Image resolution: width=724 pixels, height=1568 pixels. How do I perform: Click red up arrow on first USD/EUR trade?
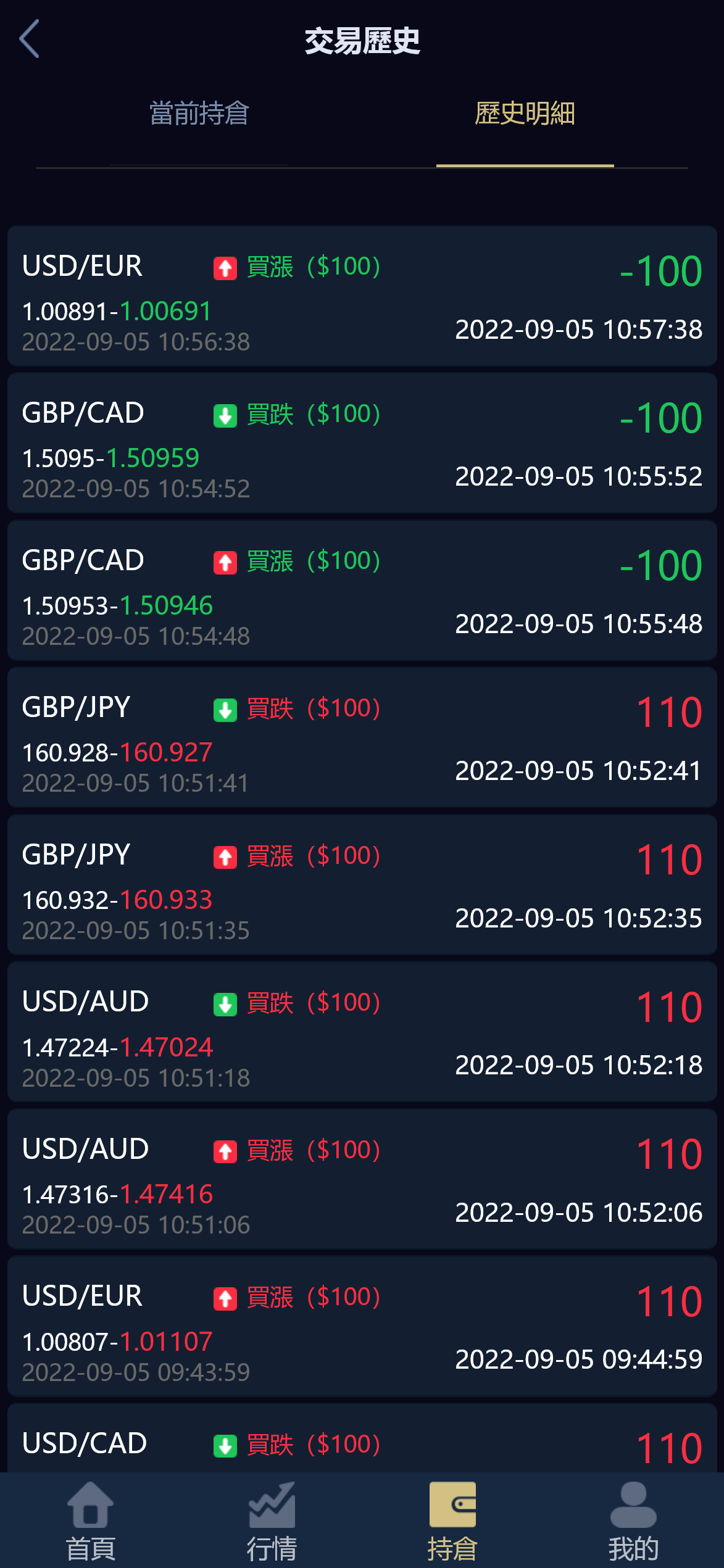pos(225,268)
